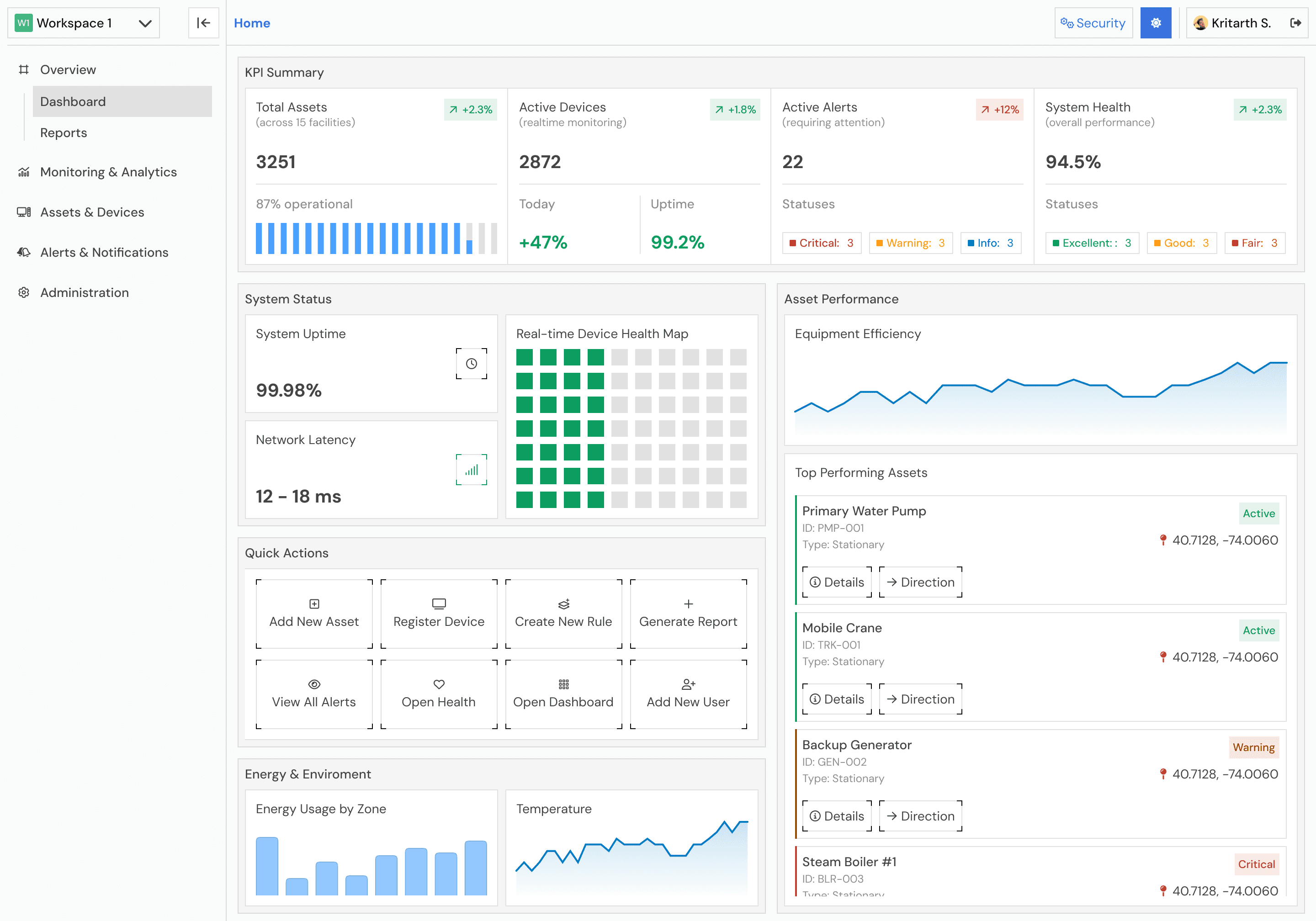Select the Dashboard menu item
The height and width of the screenshot is (921, 1316).
pyautogui.click(x=73, y=101)
